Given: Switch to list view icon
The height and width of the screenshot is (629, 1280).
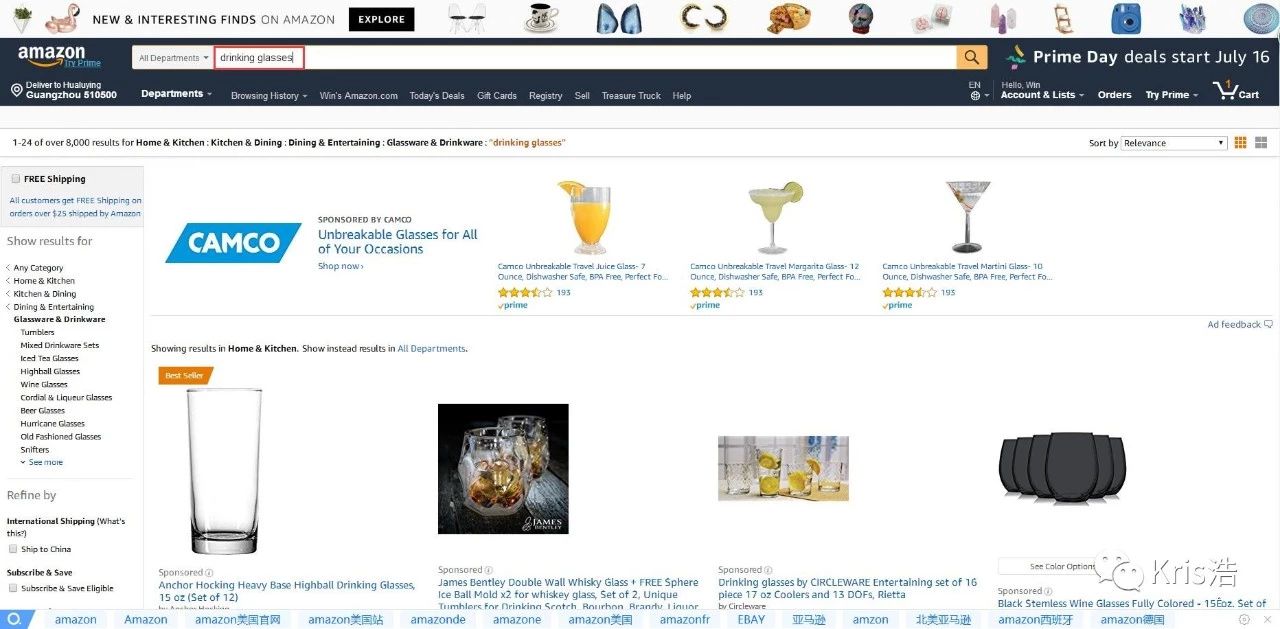Looking at the screenshot, I should point(1259,143).
